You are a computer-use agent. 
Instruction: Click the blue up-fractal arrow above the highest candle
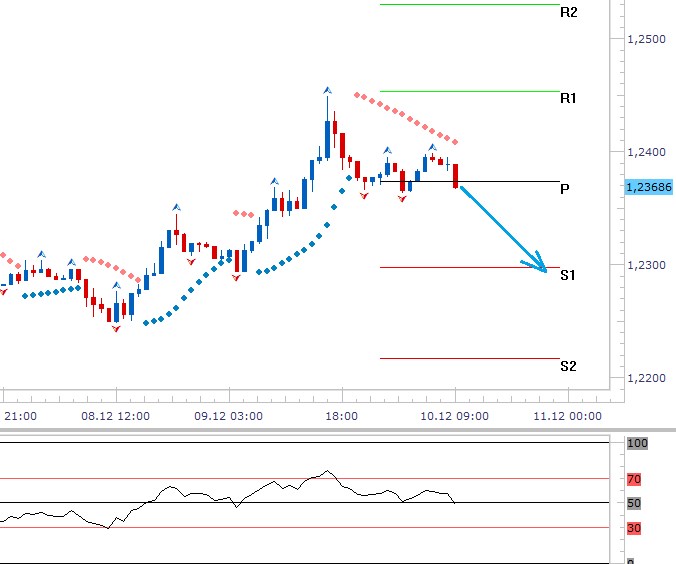327,91
